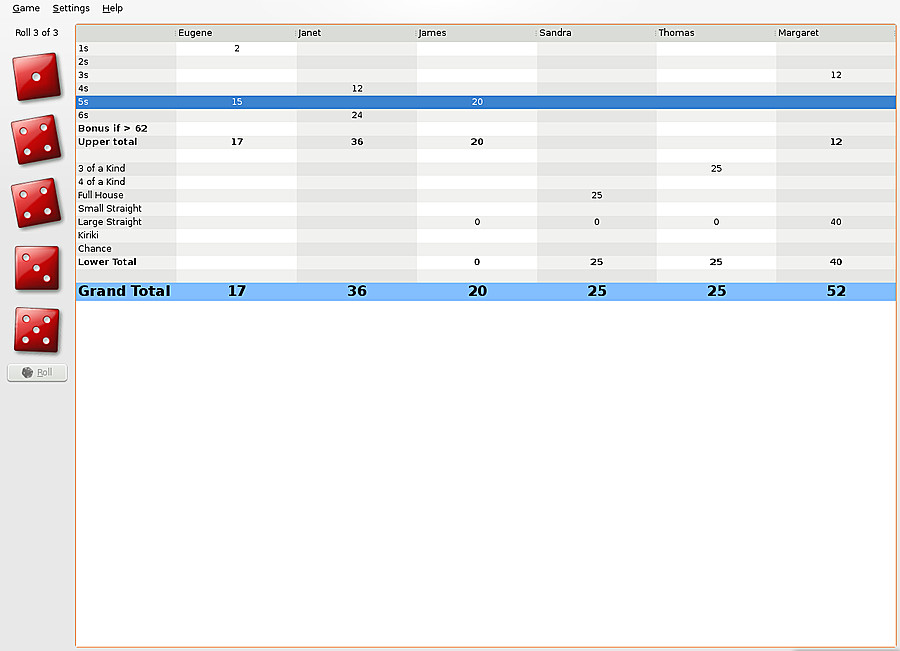This screenshot has width=900, height=651.
Task: Hold the top die showing one
Action: pyautogui.click(x=37, y=77)
